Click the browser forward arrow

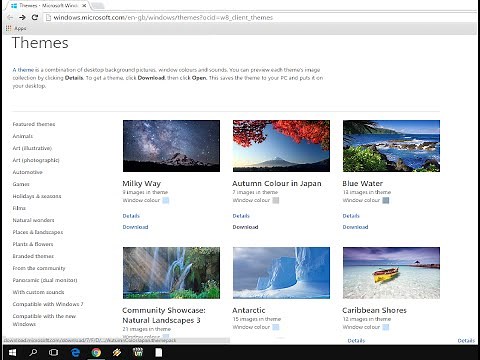(x=22, y=17)
